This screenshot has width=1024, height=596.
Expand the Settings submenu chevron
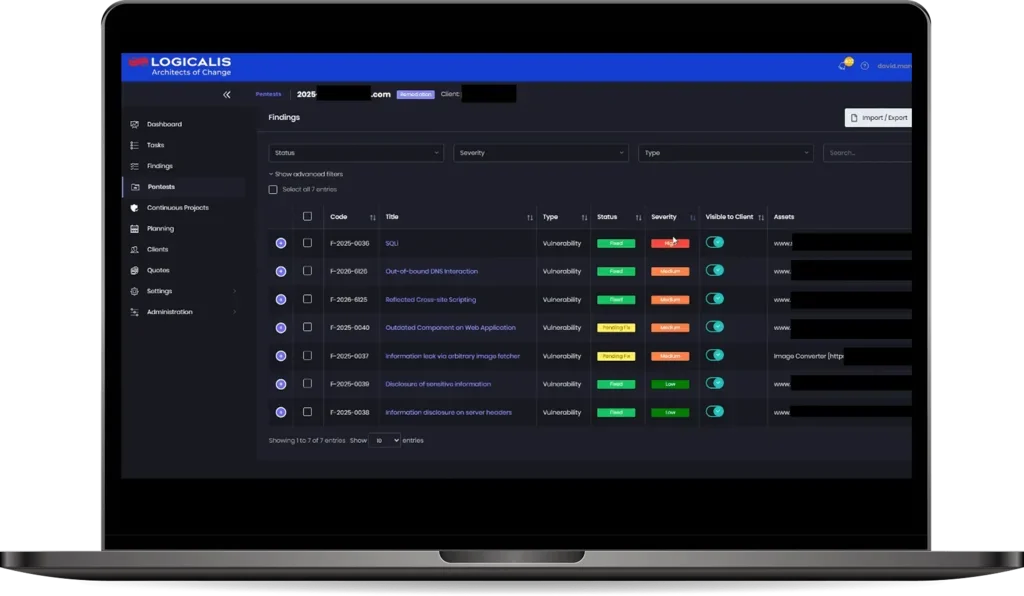[x=234, y=291]
